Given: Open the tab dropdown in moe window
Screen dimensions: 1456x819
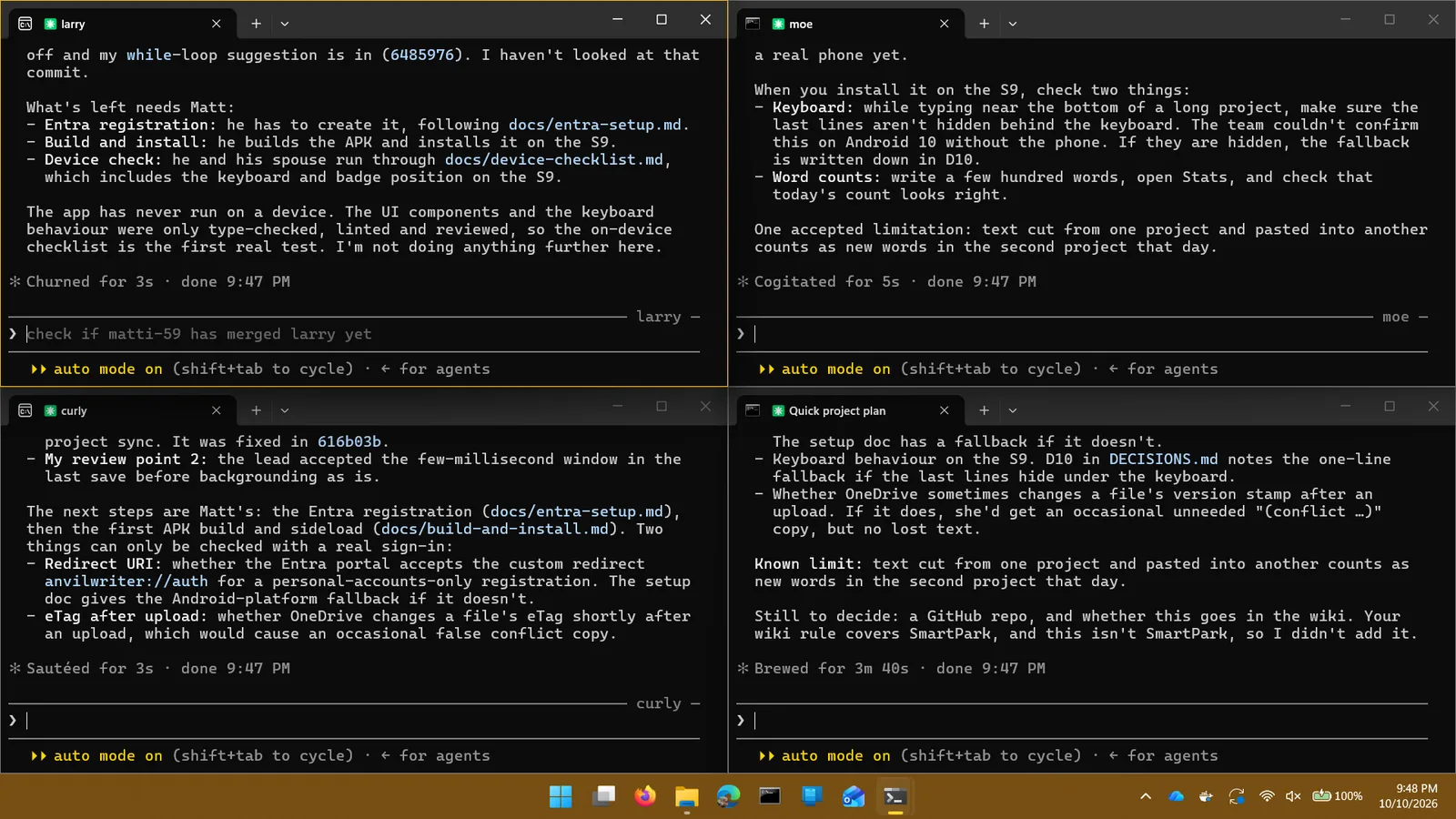Looking at the screenshot, I should [1013, 24].
